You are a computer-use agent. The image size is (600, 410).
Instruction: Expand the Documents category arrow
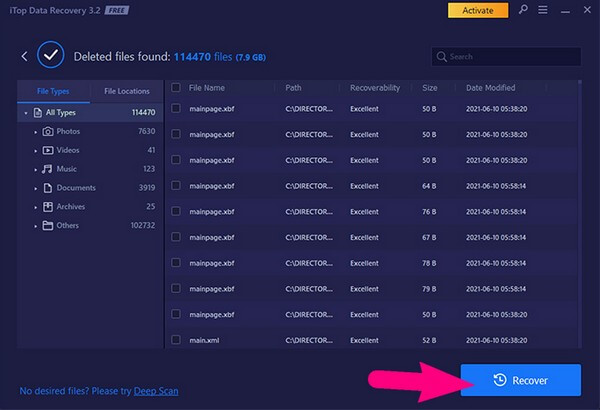36,188
